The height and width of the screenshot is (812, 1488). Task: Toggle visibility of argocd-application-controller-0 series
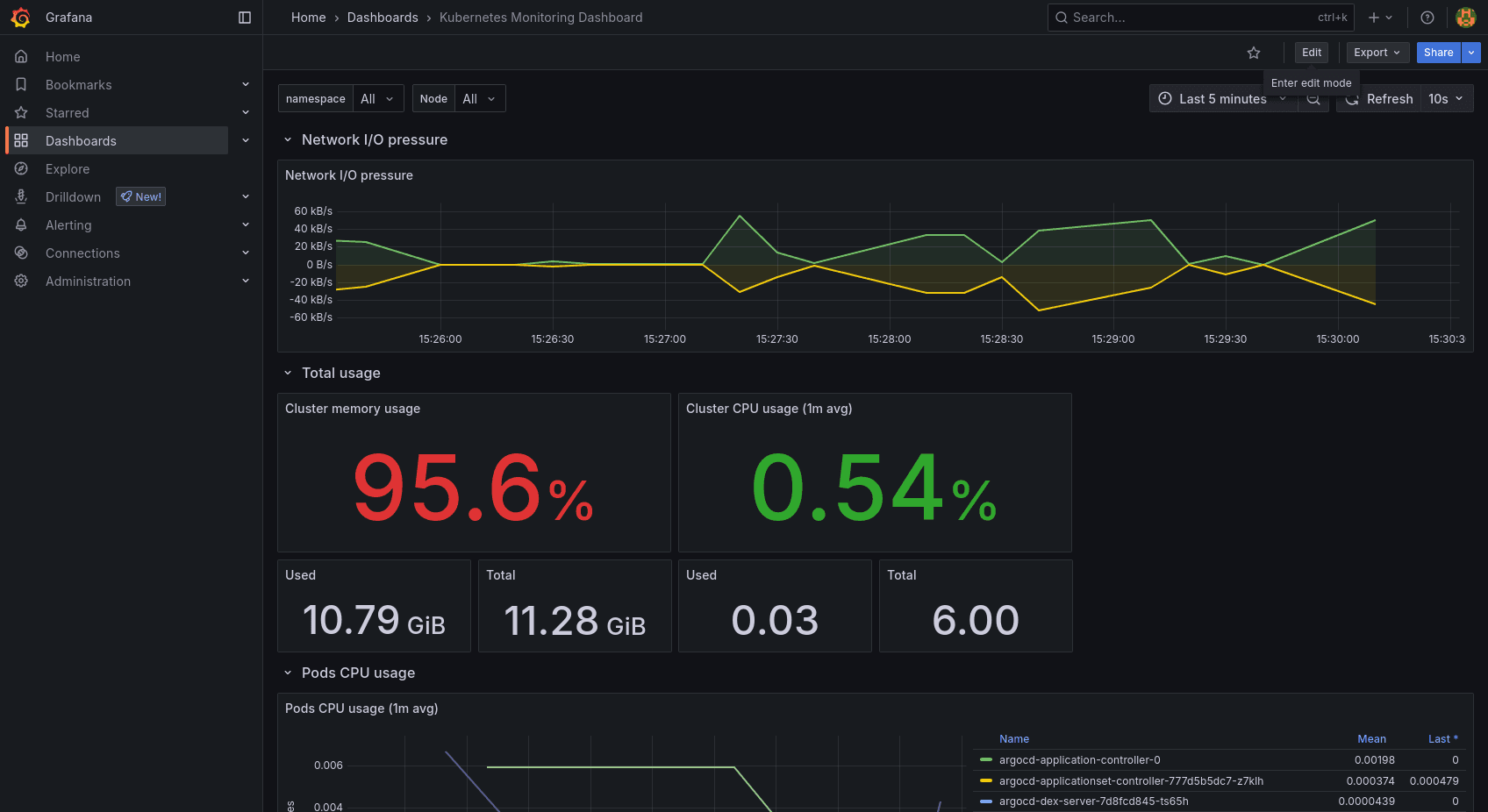click(1079, 759)
